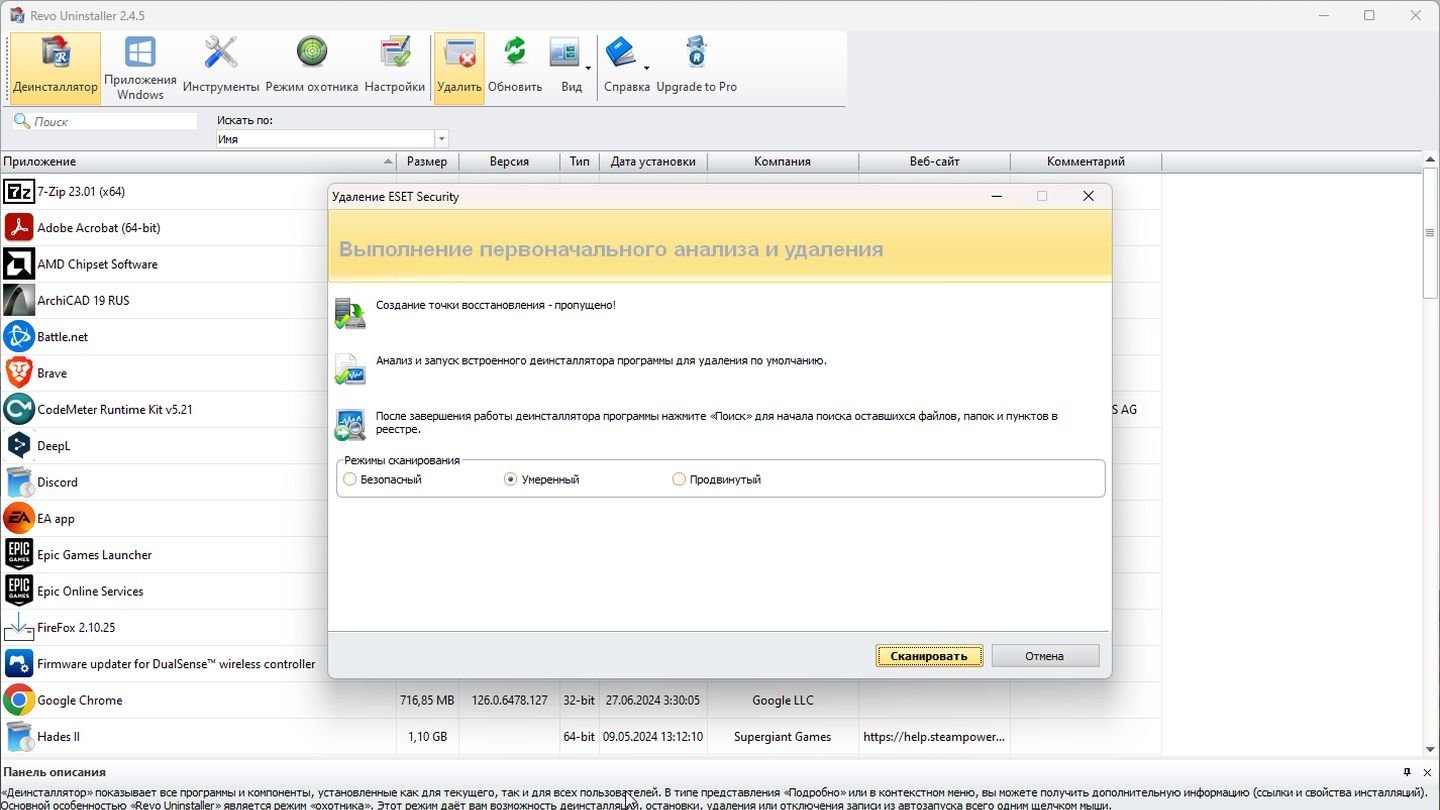Sort by Версия column header
Image resolution: width=1440 pixels, height=810 pixels.
pyautogui.click(x=509, y=161)
